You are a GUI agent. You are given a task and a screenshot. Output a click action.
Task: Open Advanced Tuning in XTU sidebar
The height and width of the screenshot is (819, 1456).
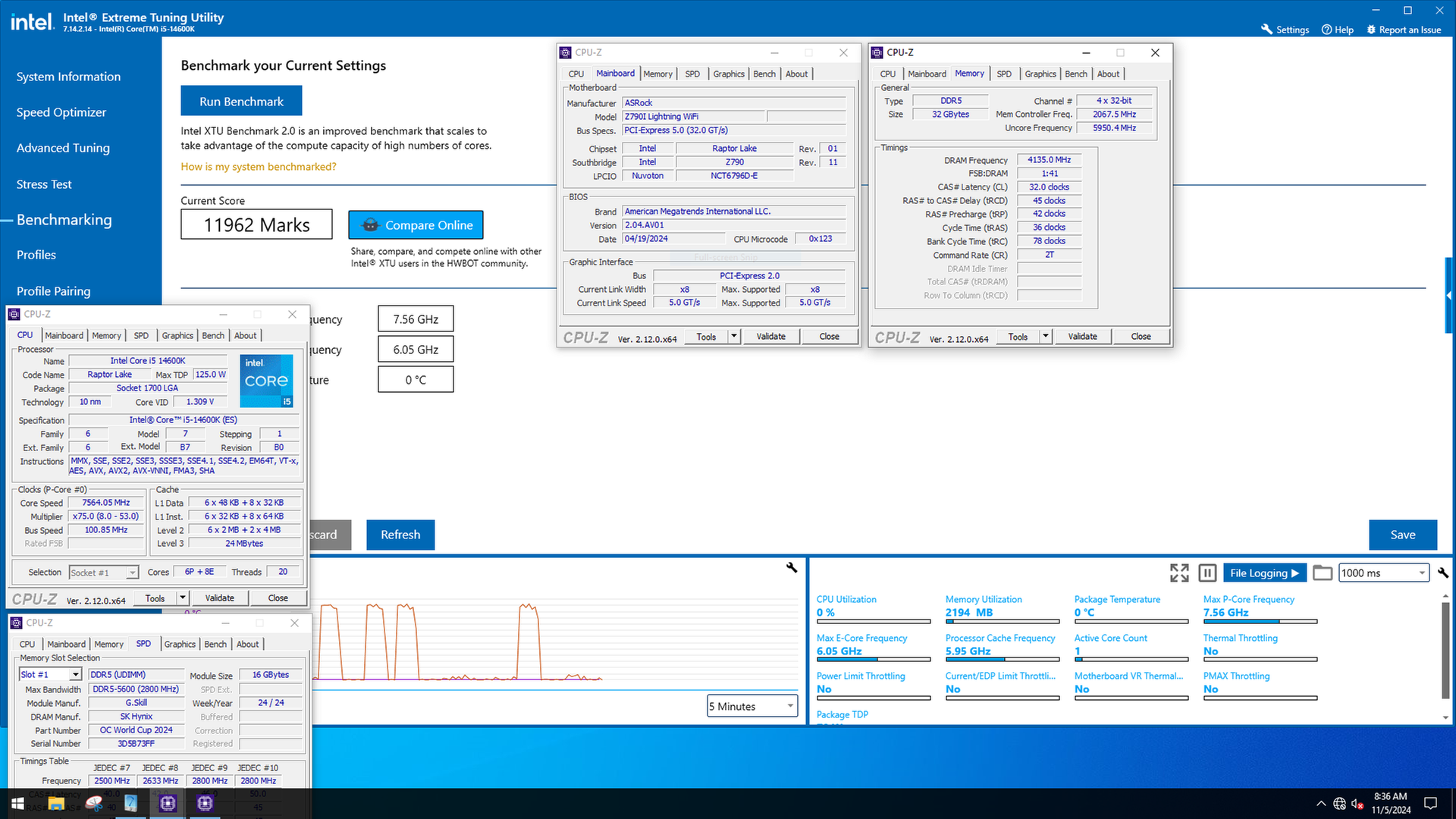coord(63,148)
